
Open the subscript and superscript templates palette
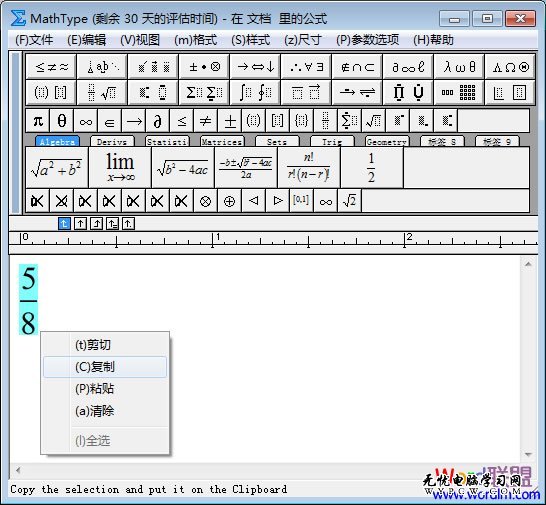[x=153, y=92]
